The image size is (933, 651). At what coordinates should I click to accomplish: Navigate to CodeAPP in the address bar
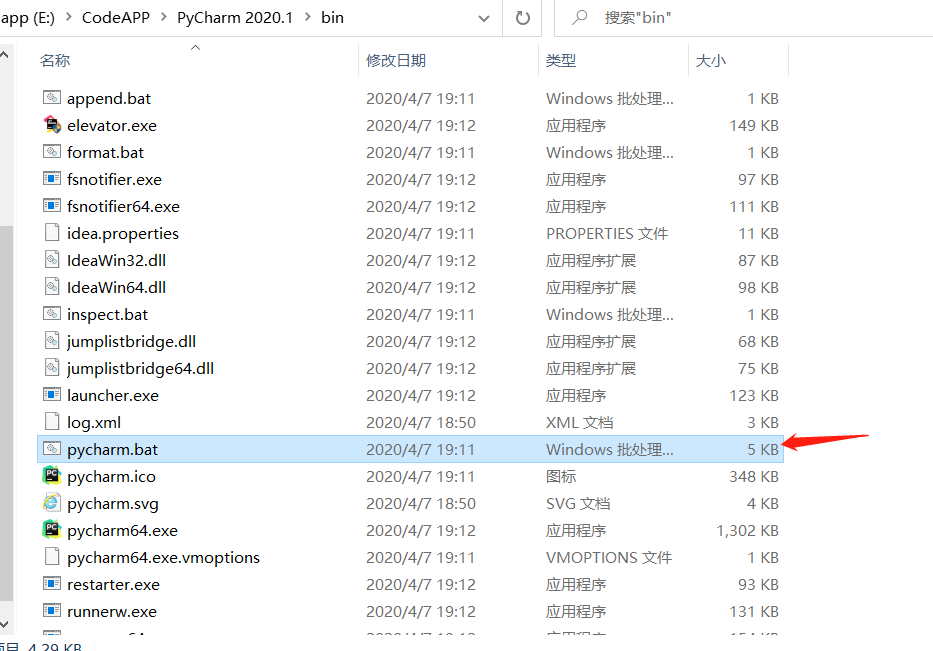116,18
